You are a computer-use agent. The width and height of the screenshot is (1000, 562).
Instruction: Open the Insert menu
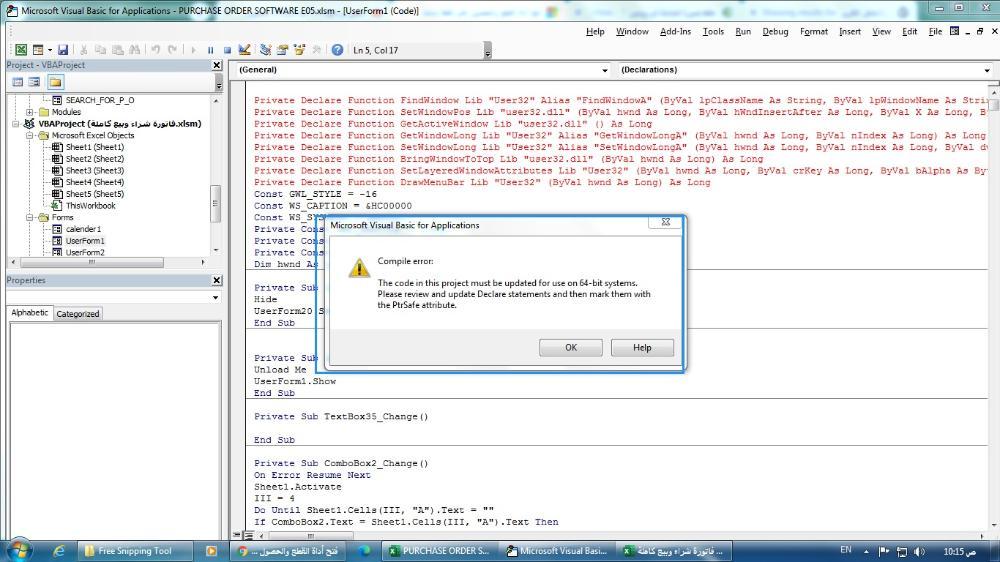click(850, 31)
